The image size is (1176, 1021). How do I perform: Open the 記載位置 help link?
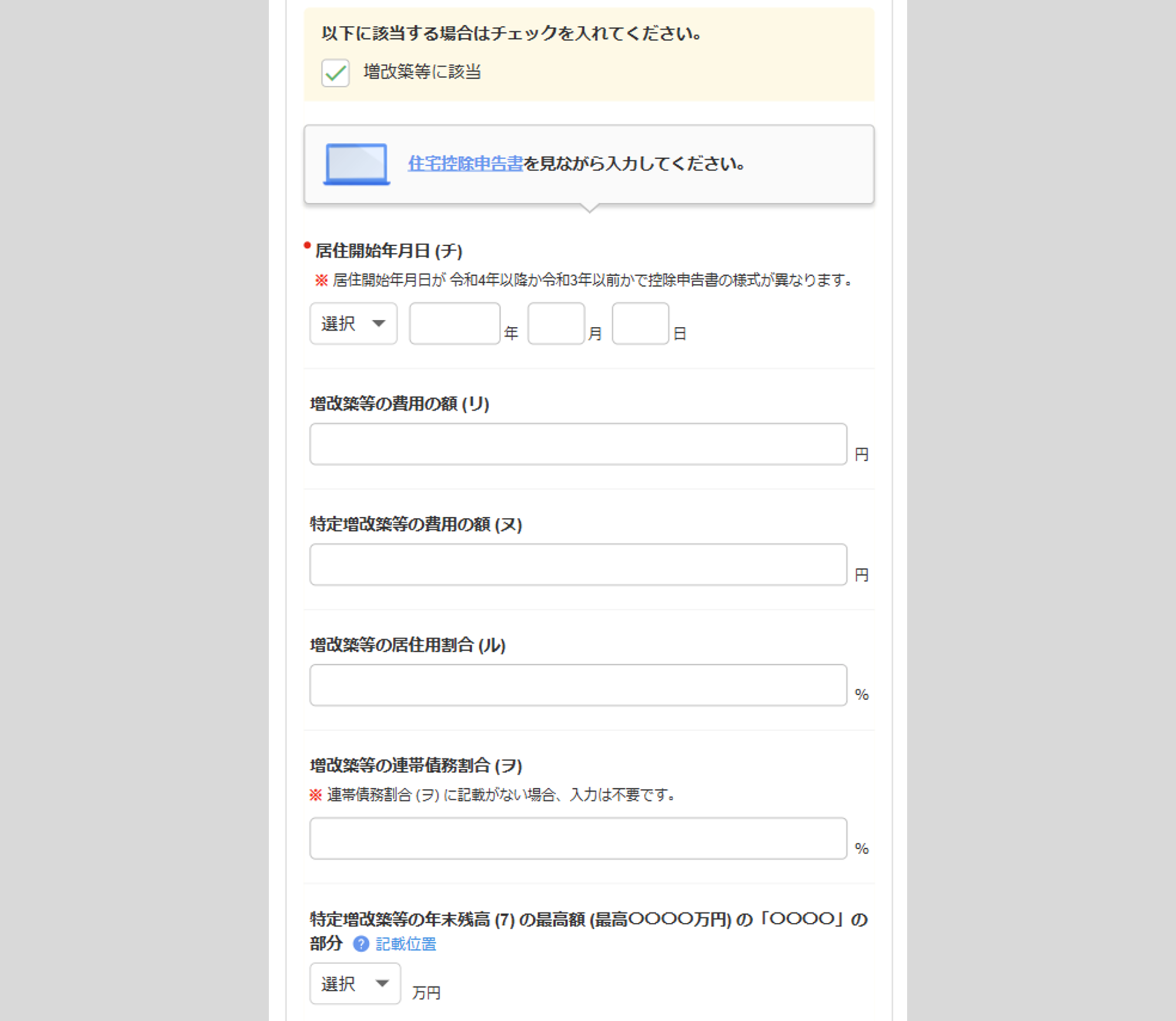pyautogui.click(x=406, y=944)
